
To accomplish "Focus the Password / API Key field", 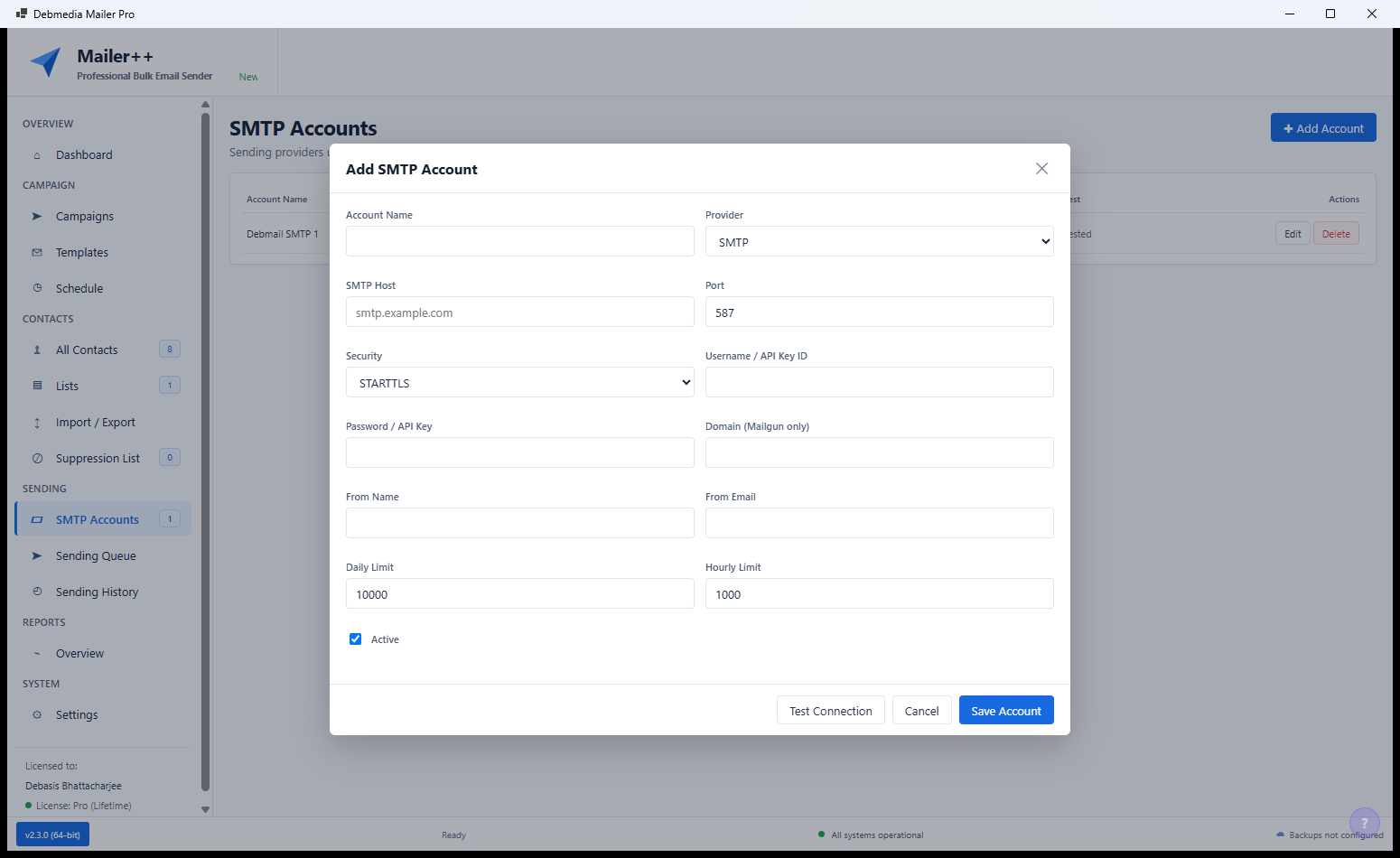I will pos(519,452).
